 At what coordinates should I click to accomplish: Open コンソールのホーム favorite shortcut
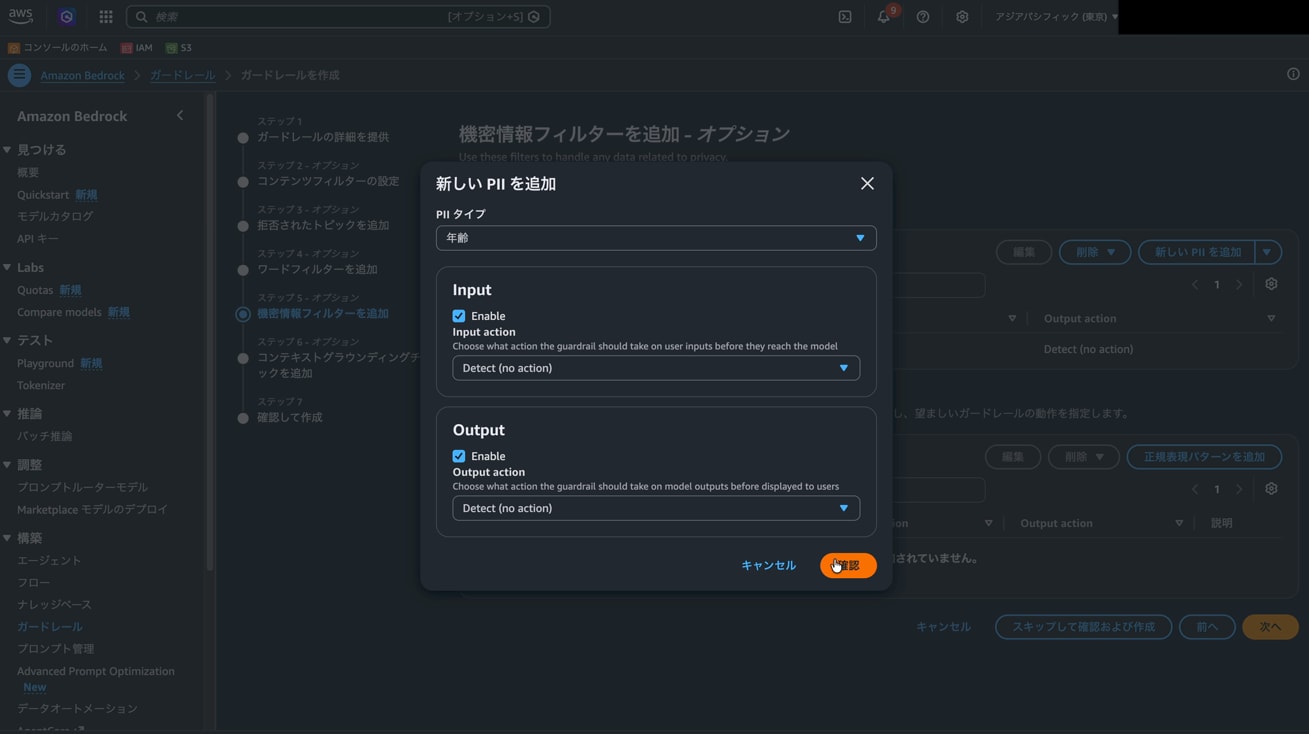(x=57, y=48)
